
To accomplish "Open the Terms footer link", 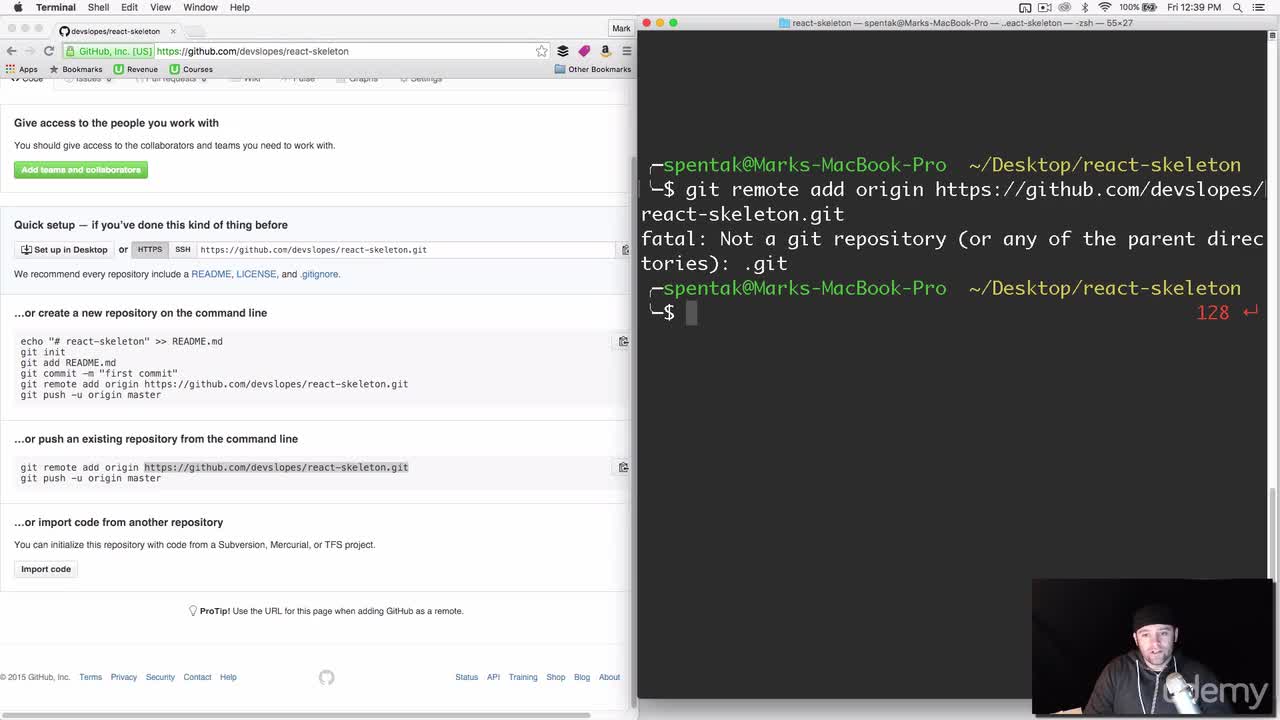I will coord(90,677).
